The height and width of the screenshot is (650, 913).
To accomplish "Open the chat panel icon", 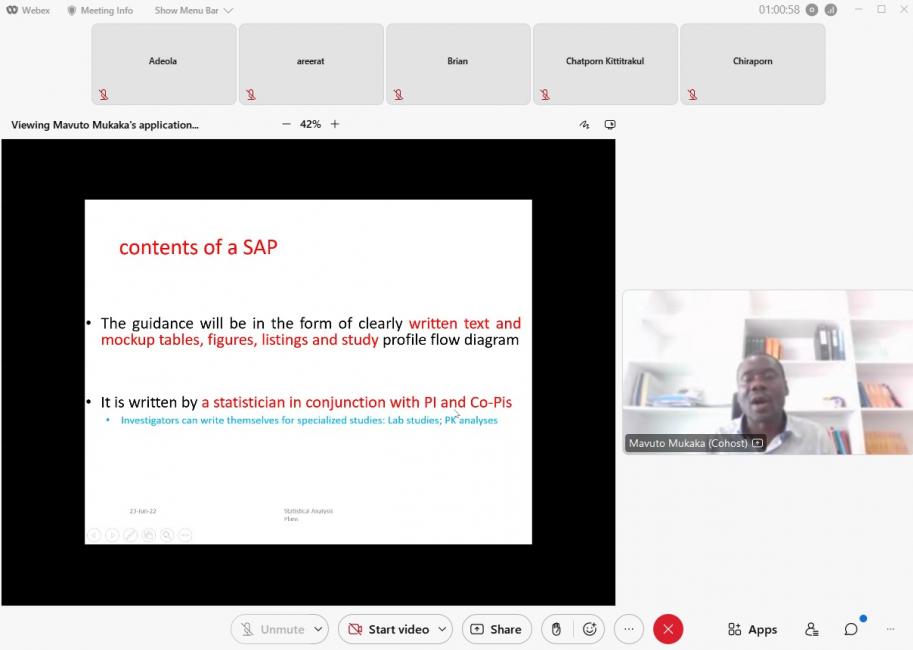I will (x=851, y=629).
